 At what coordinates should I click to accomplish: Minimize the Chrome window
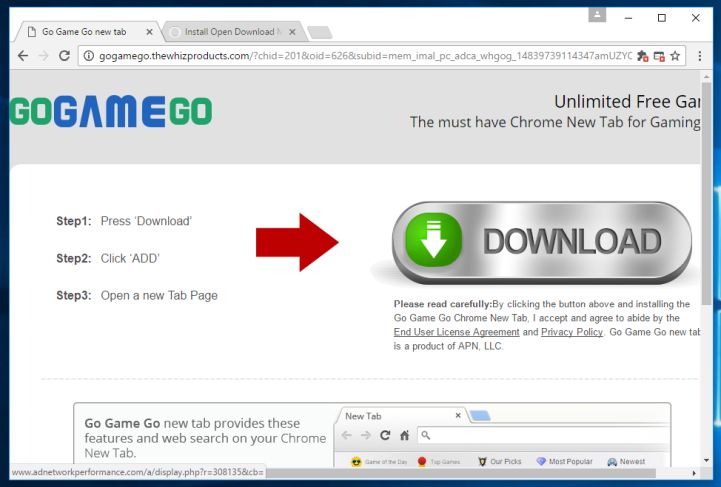[629, 18]
